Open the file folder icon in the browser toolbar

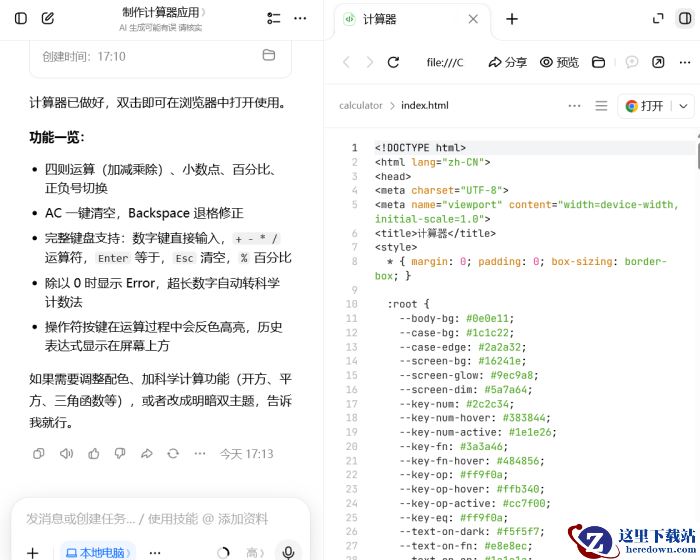pyautogui.click(x=599, y=62)
